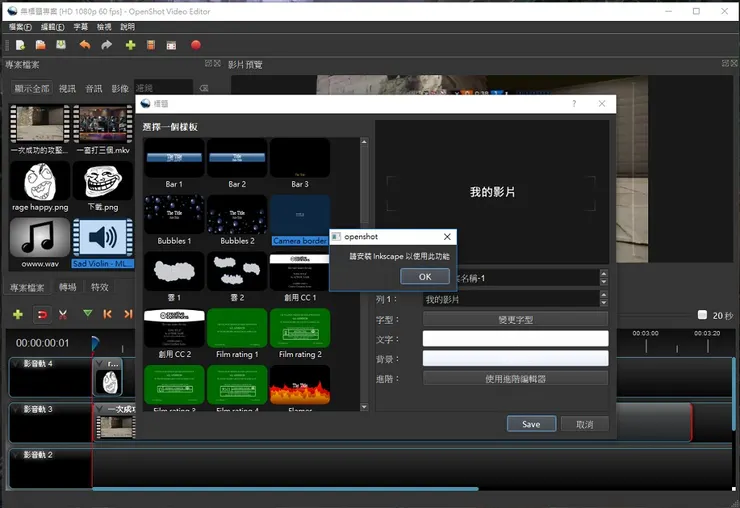
Task: Select the rage happy.png file
Action: (x=40, y=187)
